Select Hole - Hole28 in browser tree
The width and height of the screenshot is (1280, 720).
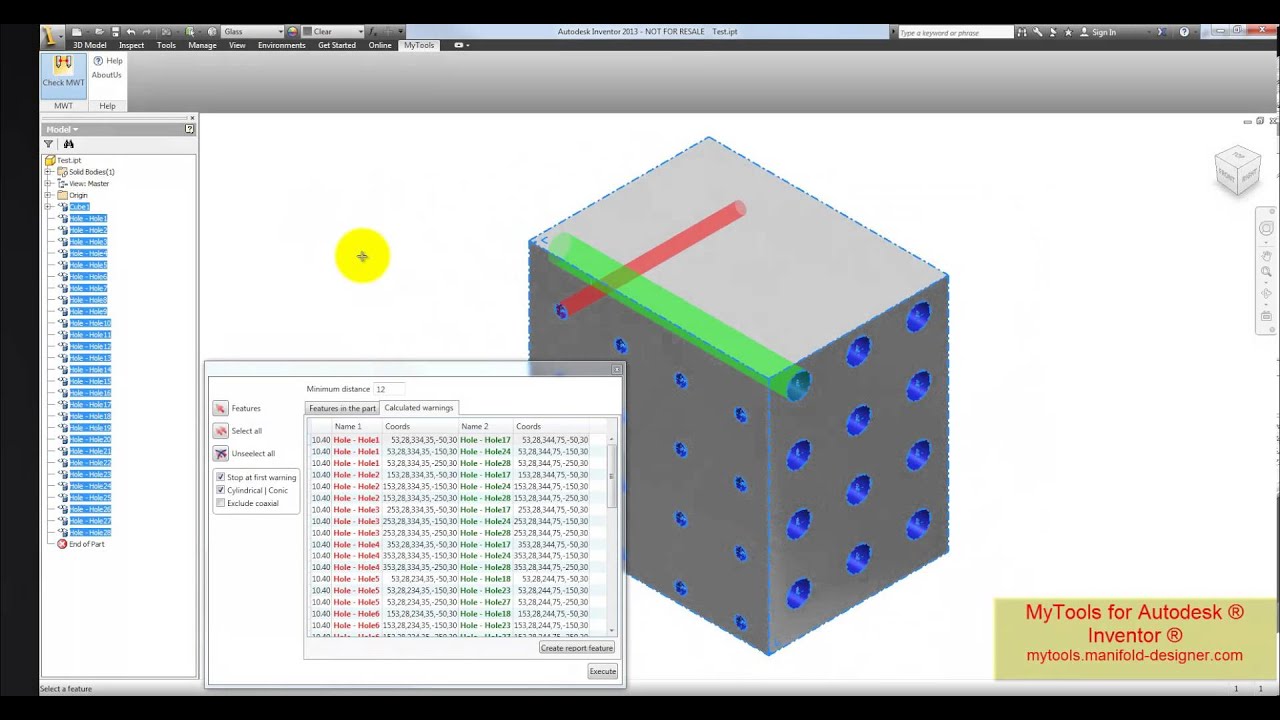pos(90,532)
